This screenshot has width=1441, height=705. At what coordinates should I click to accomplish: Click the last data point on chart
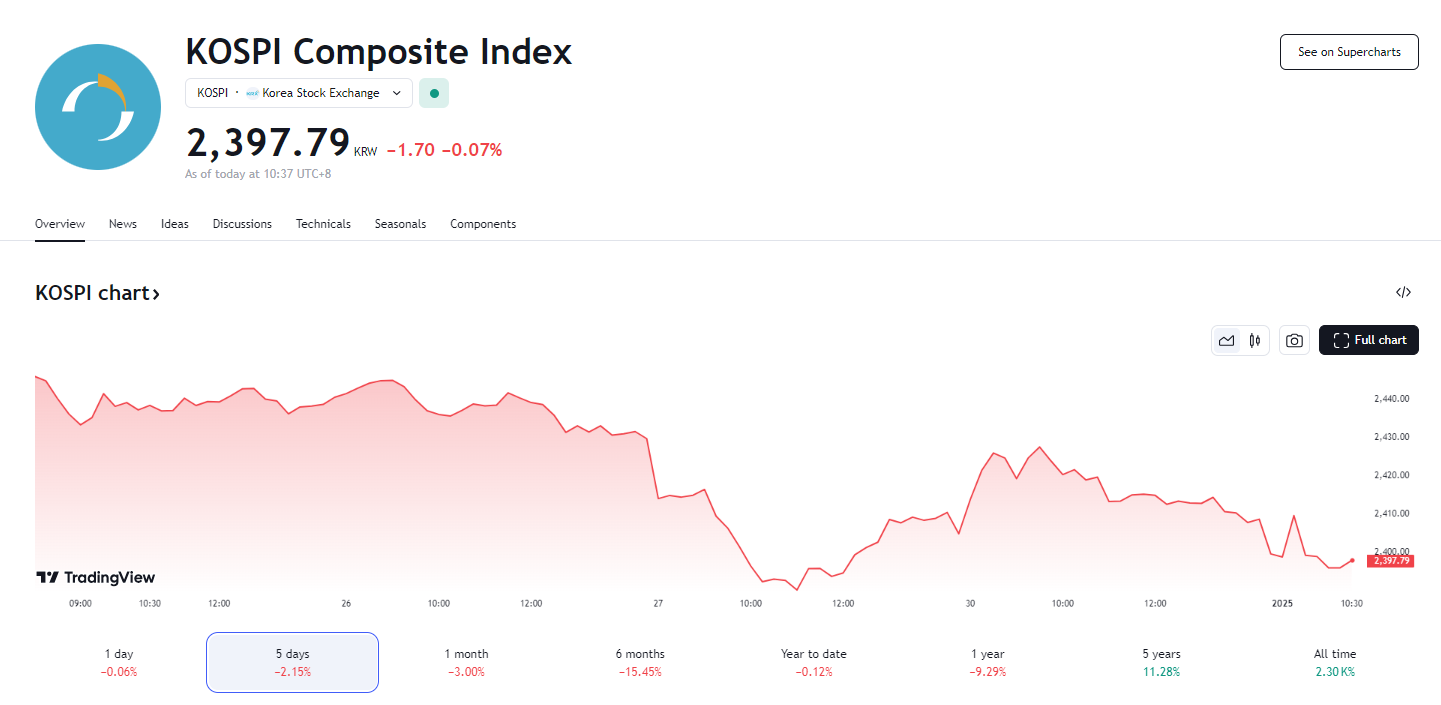(1353, 561)
